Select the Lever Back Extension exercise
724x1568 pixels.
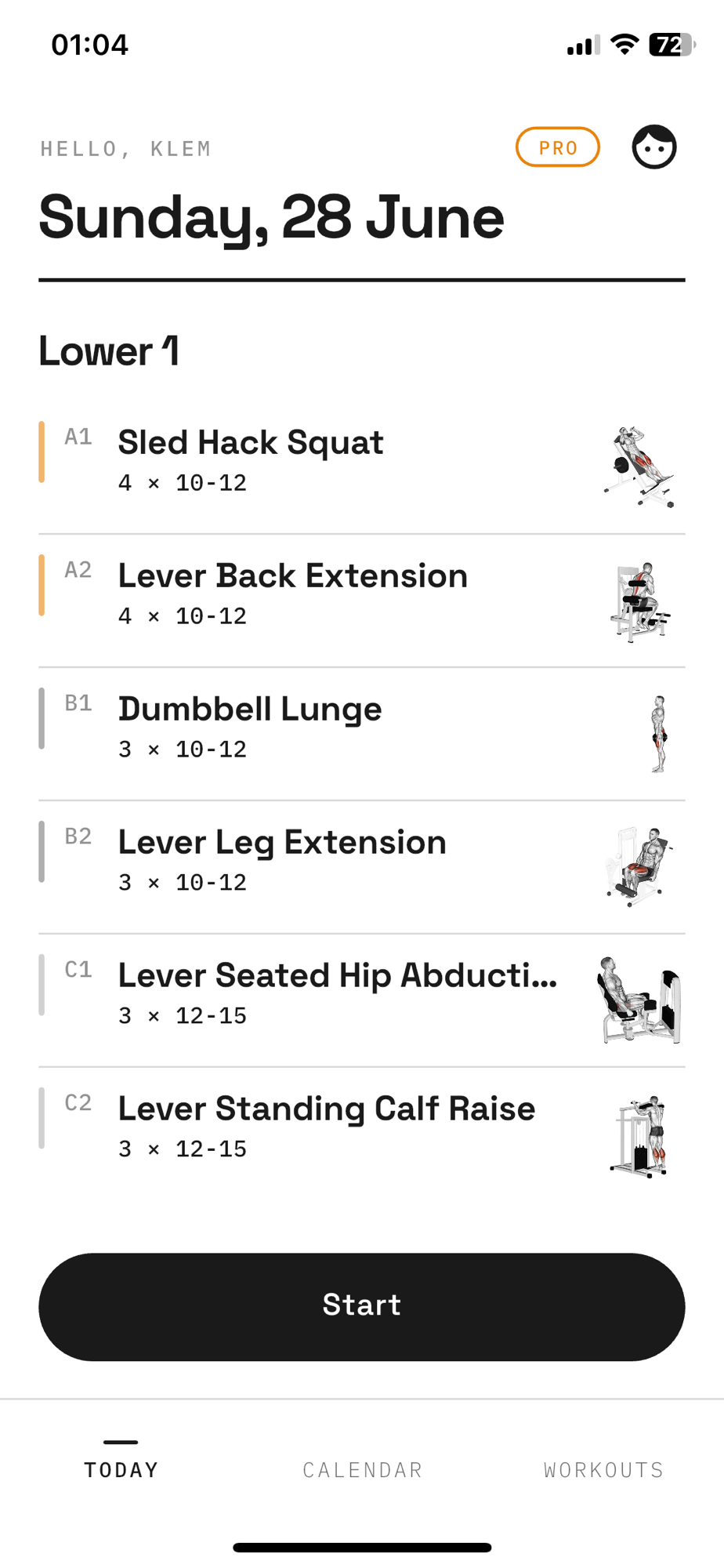tap(362, 601)
